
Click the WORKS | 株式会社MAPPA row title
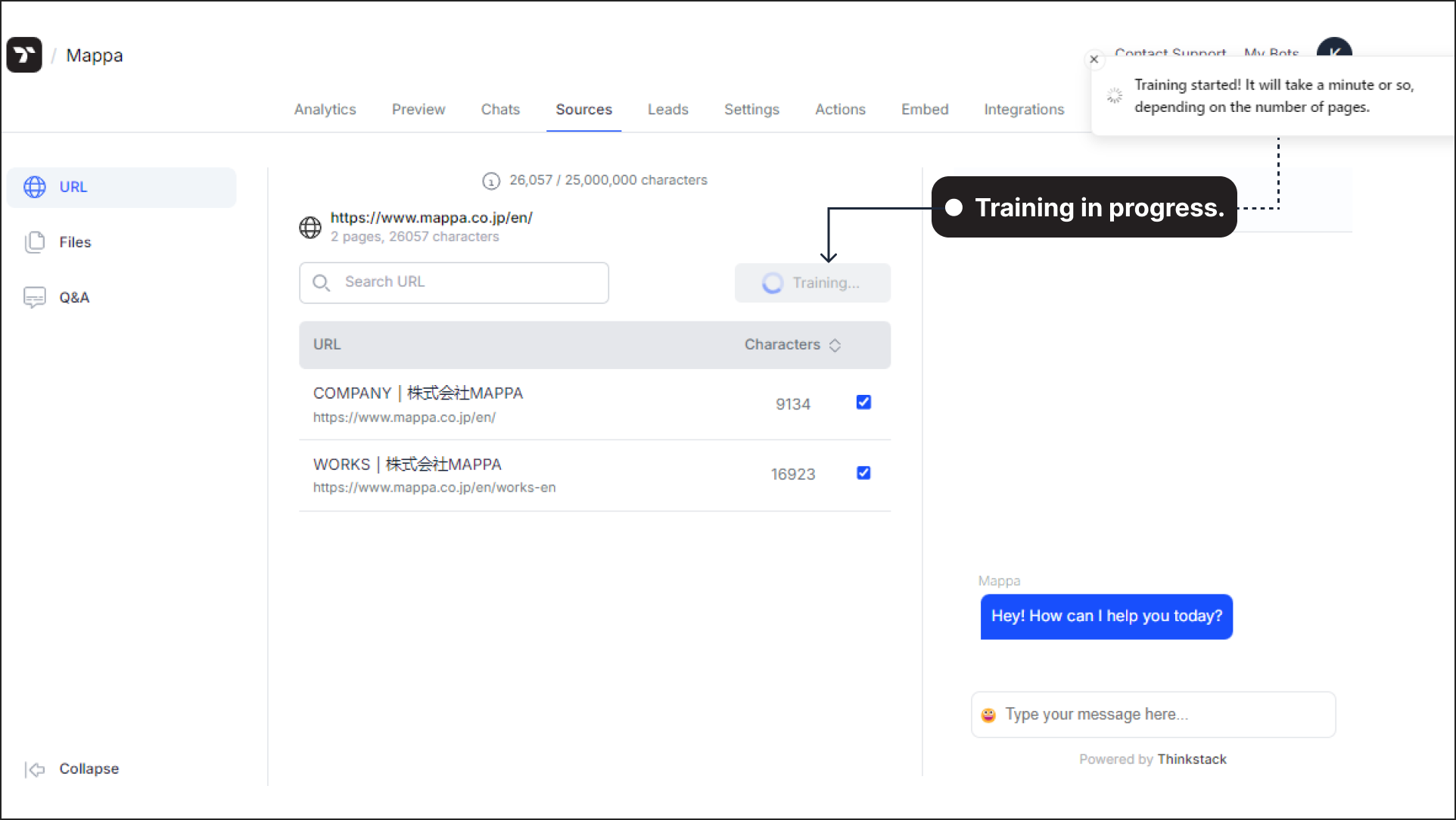(x=407, y=464)
